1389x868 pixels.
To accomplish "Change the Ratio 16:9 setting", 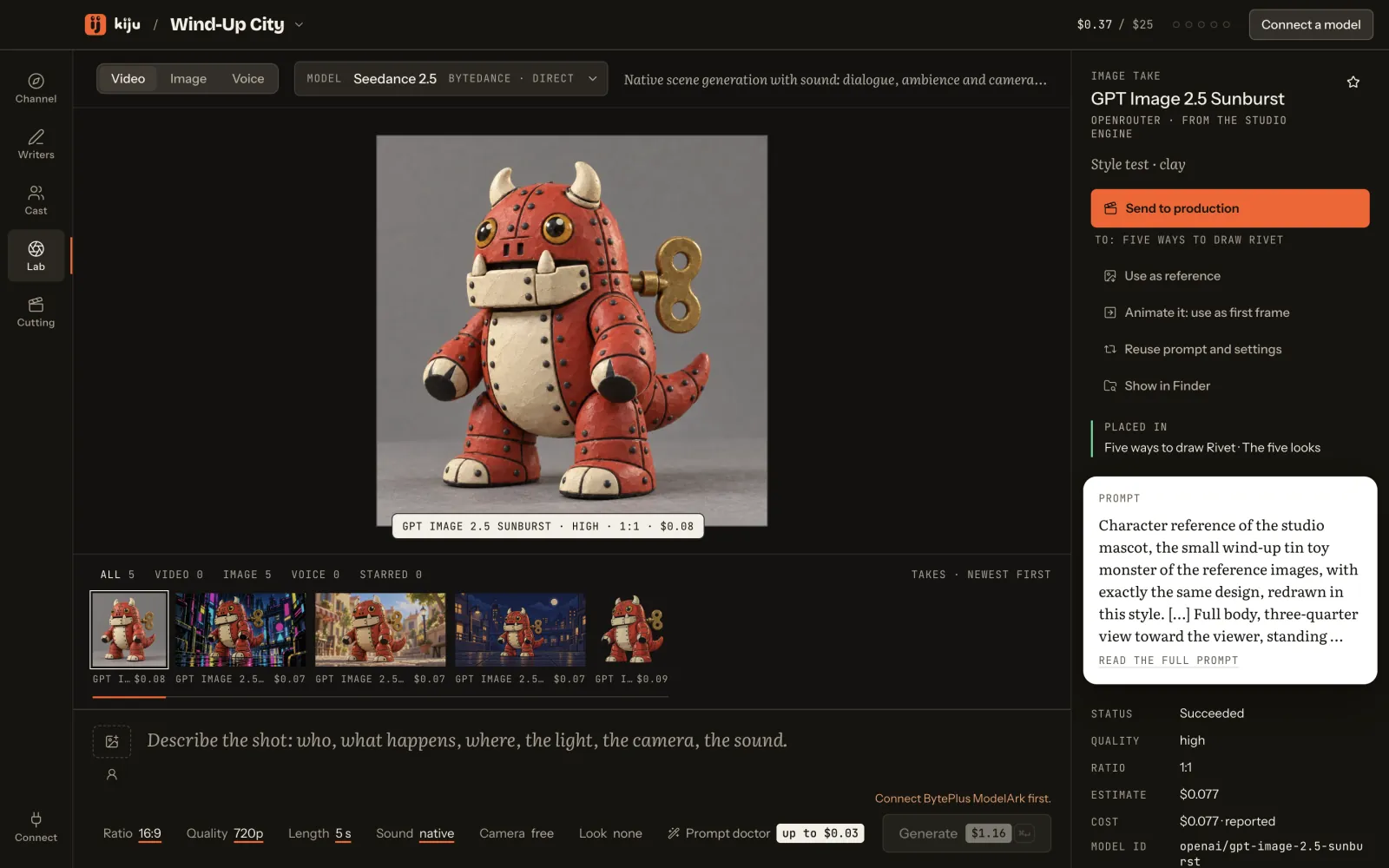I will [x=132, y=833].
